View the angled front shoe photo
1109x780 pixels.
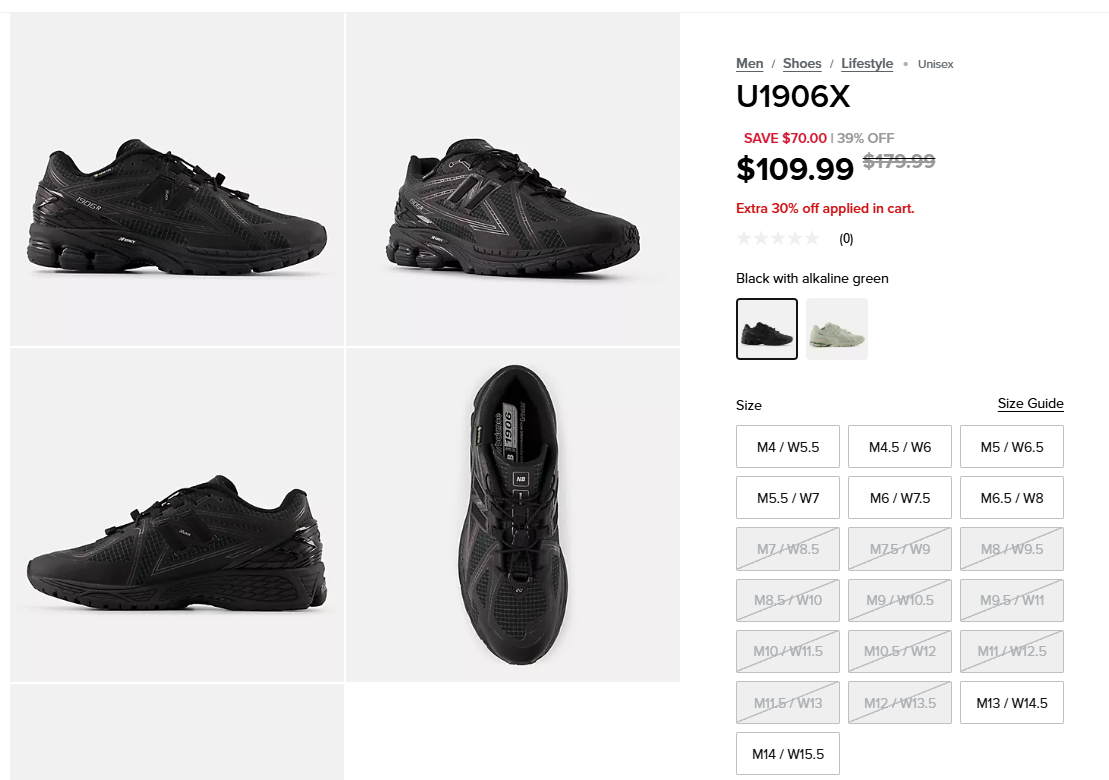pyautogui.click(x=513, y=180)
